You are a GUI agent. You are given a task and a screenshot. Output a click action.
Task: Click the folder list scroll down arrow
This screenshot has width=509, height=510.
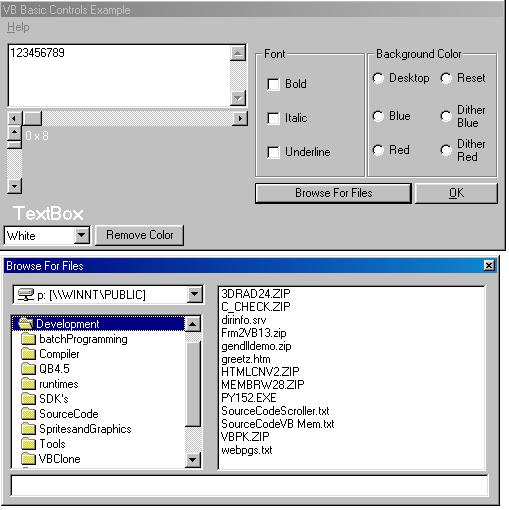pyautogui.click(x=193, y=460)
